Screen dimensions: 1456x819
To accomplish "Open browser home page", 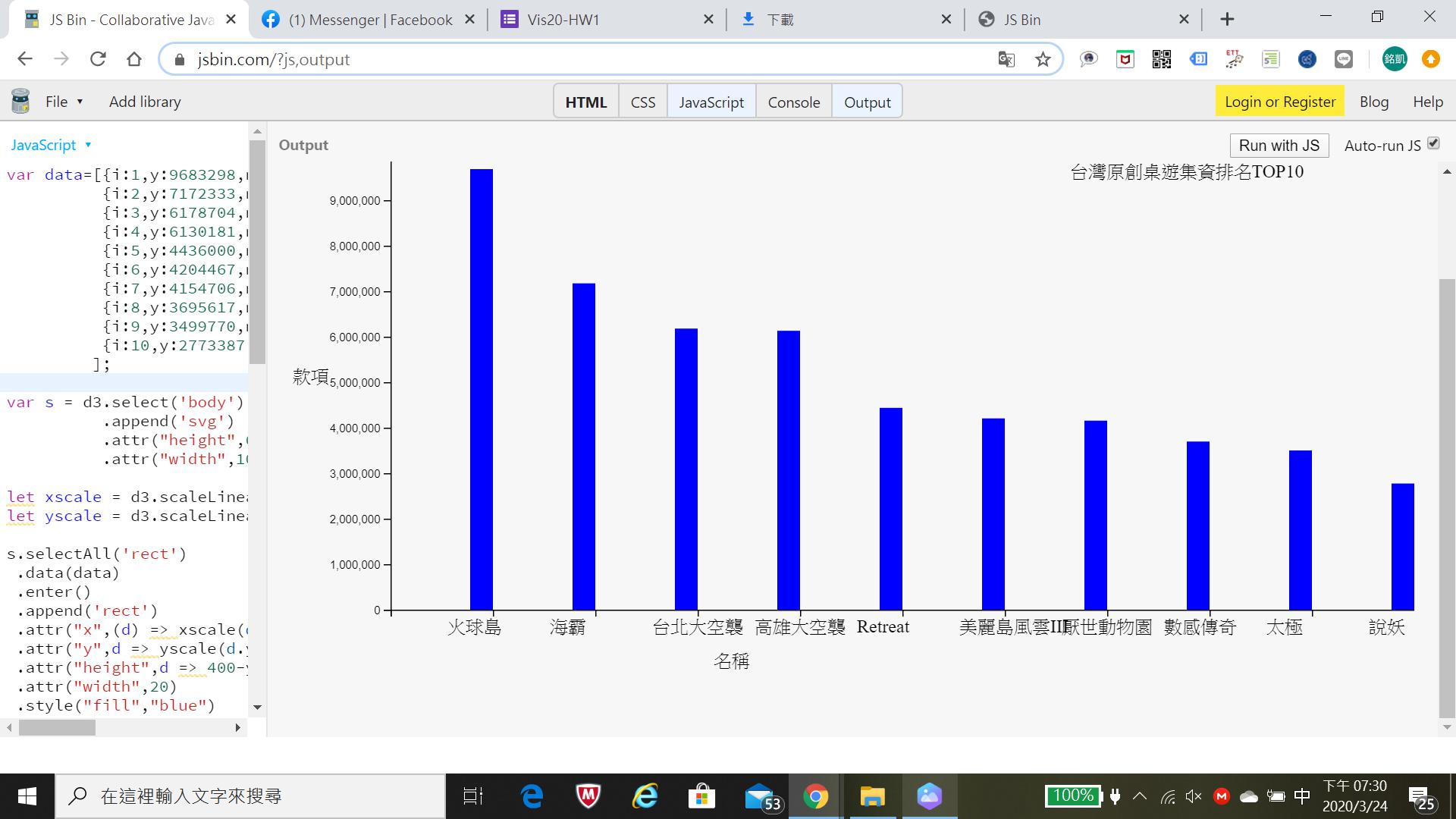I will pos(134,59).
